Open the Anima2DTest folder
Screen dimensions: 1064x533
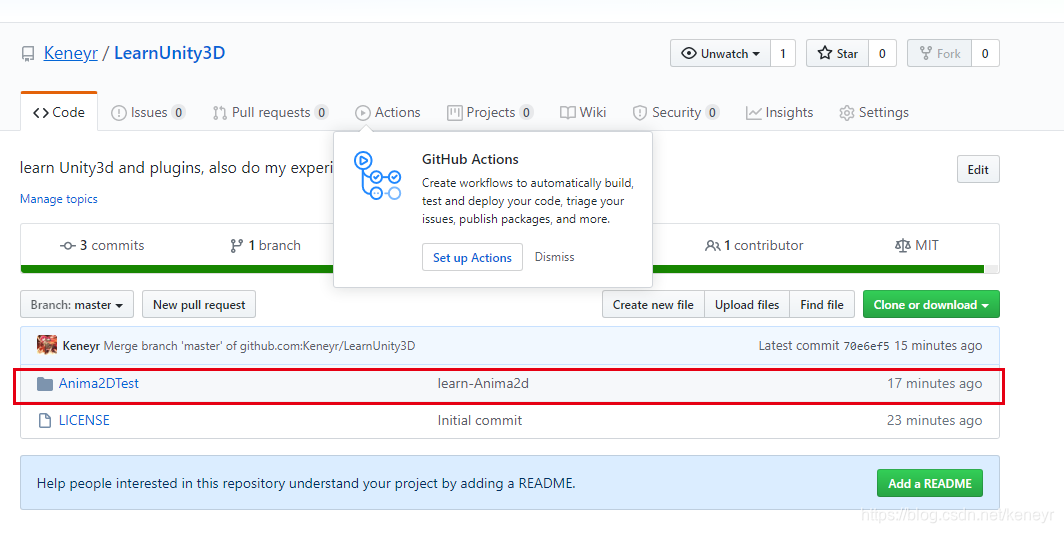(98, 383)
